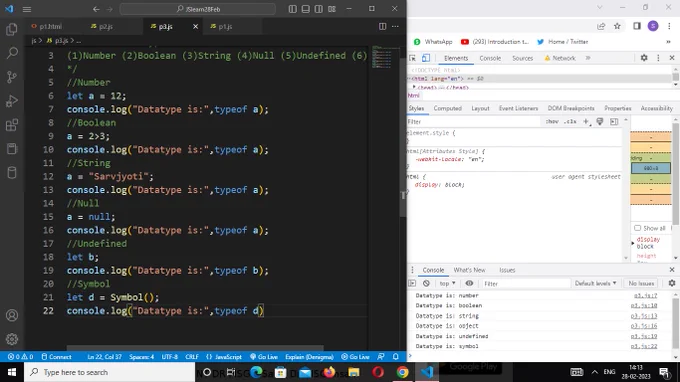This screenshot has height=382, width=680.
Task: Go back using the navigation arrow
Action: (96, 9)
